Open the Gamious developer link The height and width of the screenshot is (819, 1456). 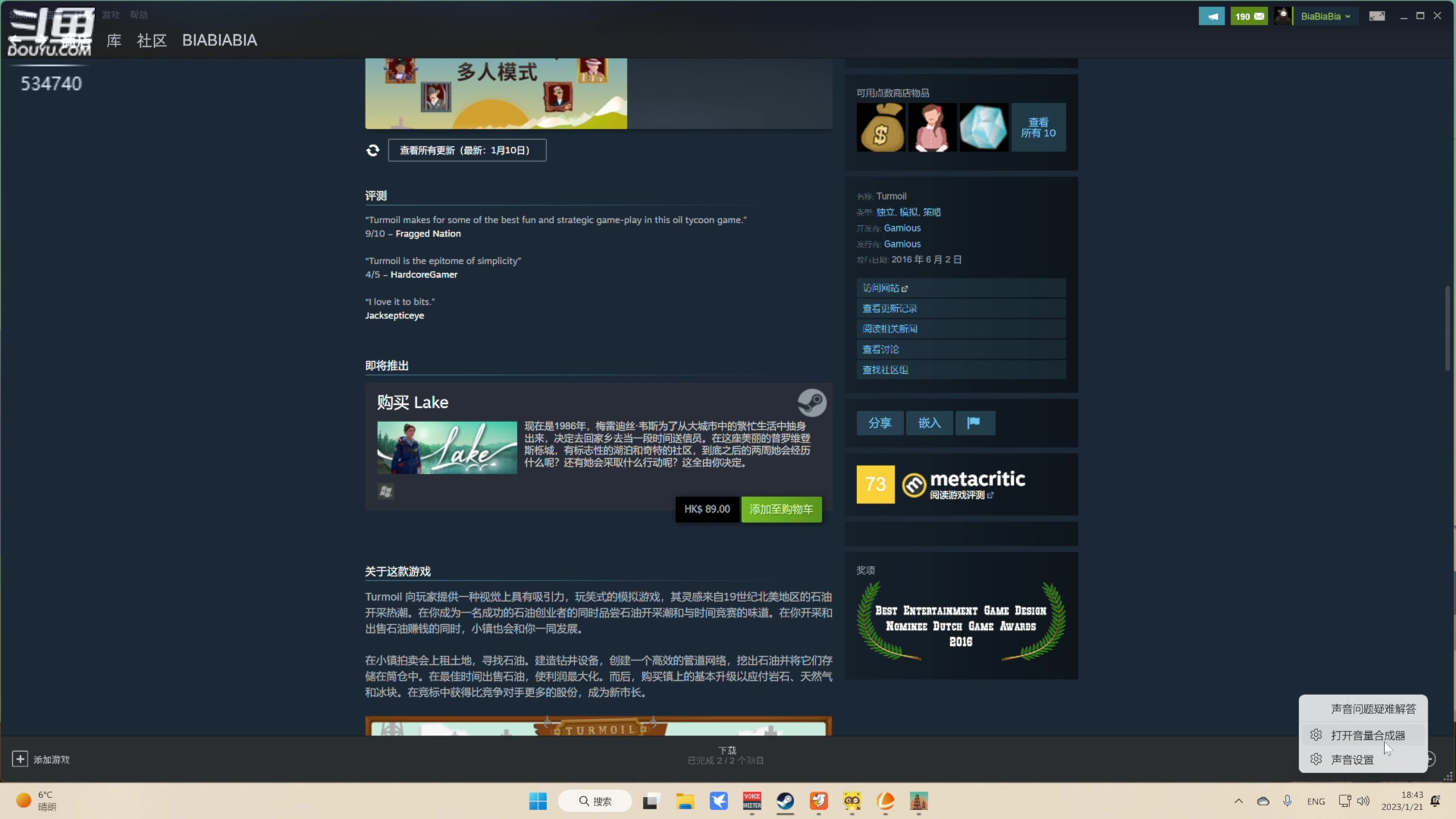tap(902, 228)
